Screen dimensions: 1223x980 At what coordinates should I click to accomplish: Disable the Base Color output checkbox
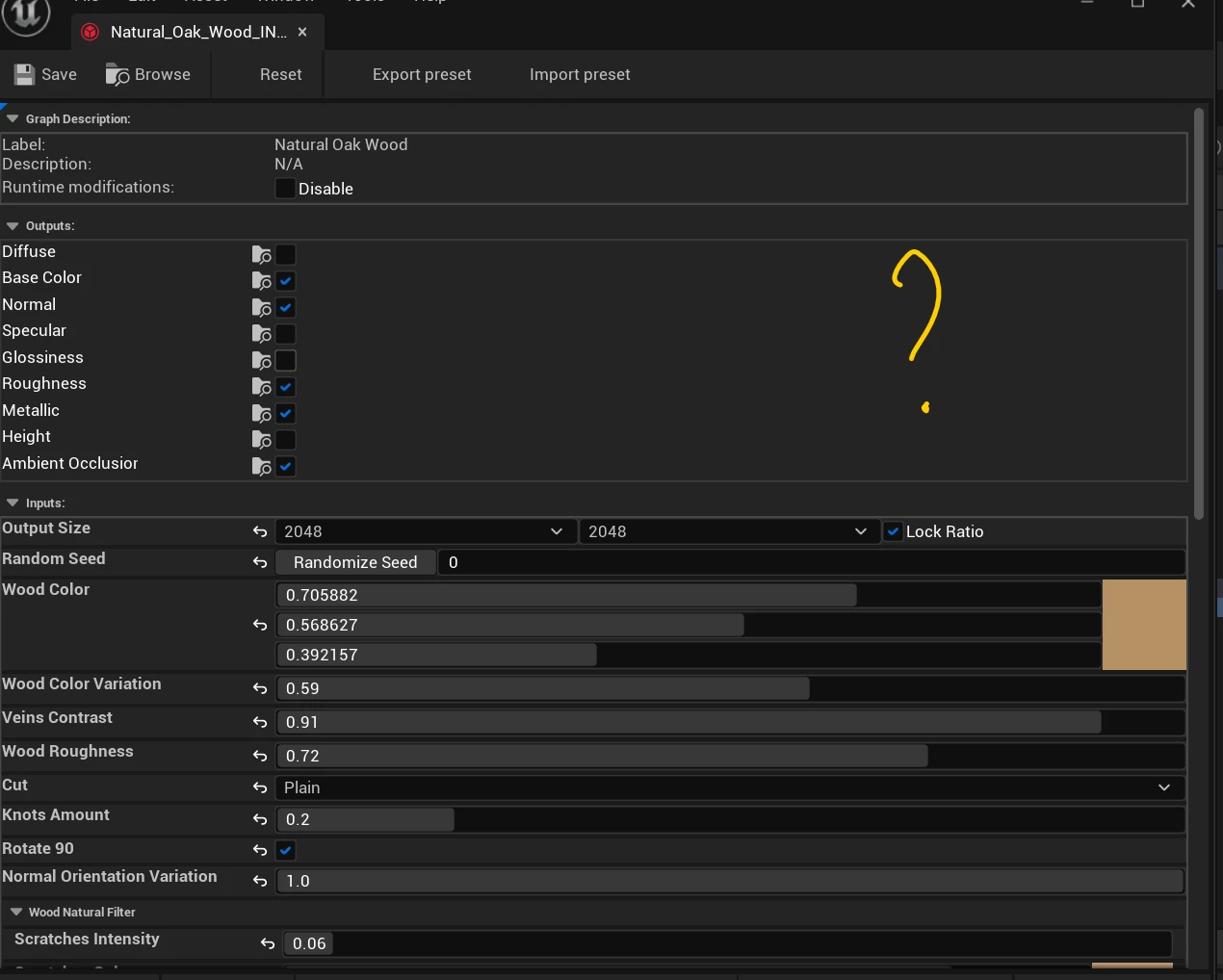pyautogui.click(x=285, y=281)
